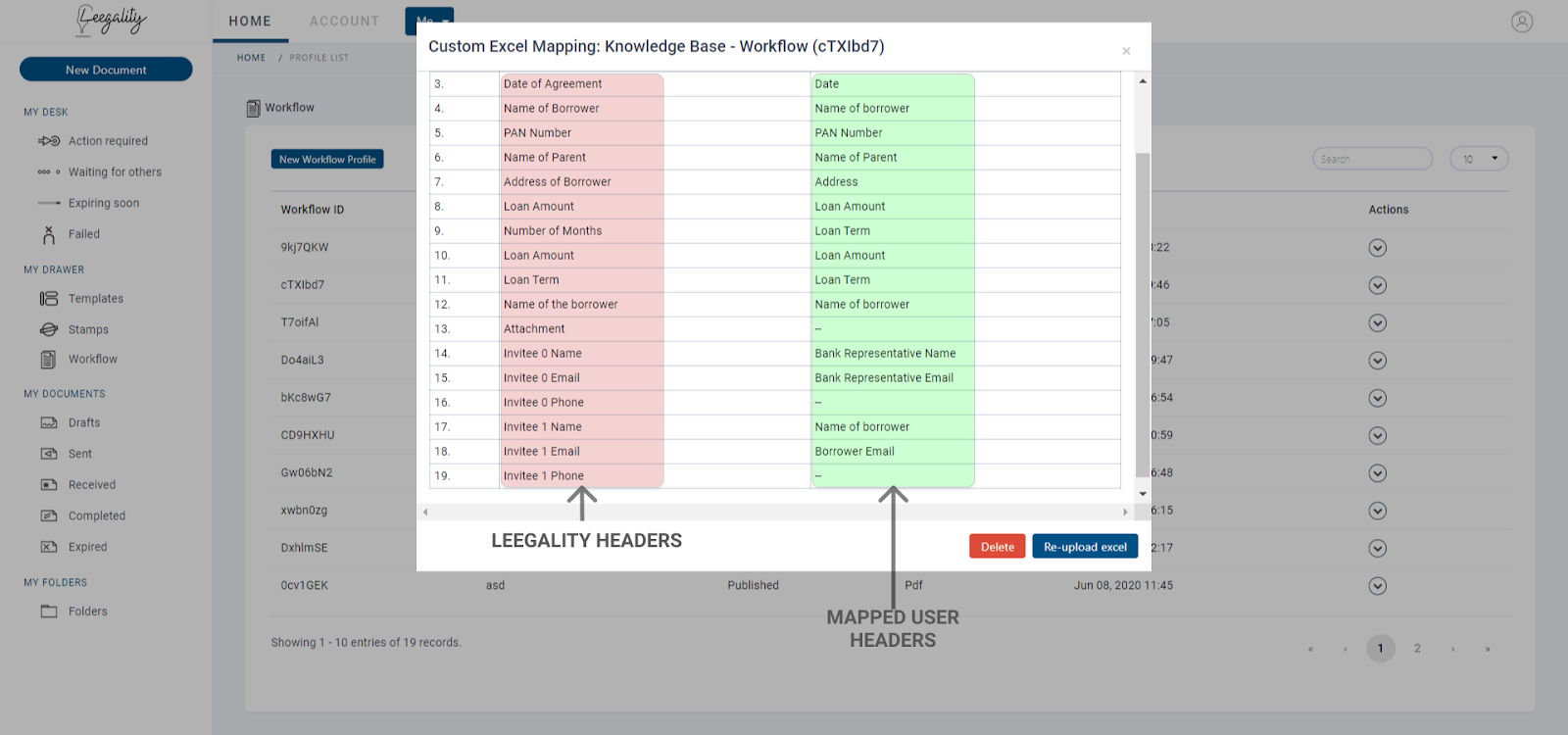The width and height of the screenshot is (1568, 735).
Task: Click the vertical scrollbar up arrow
Action: tap(1143, 80)
